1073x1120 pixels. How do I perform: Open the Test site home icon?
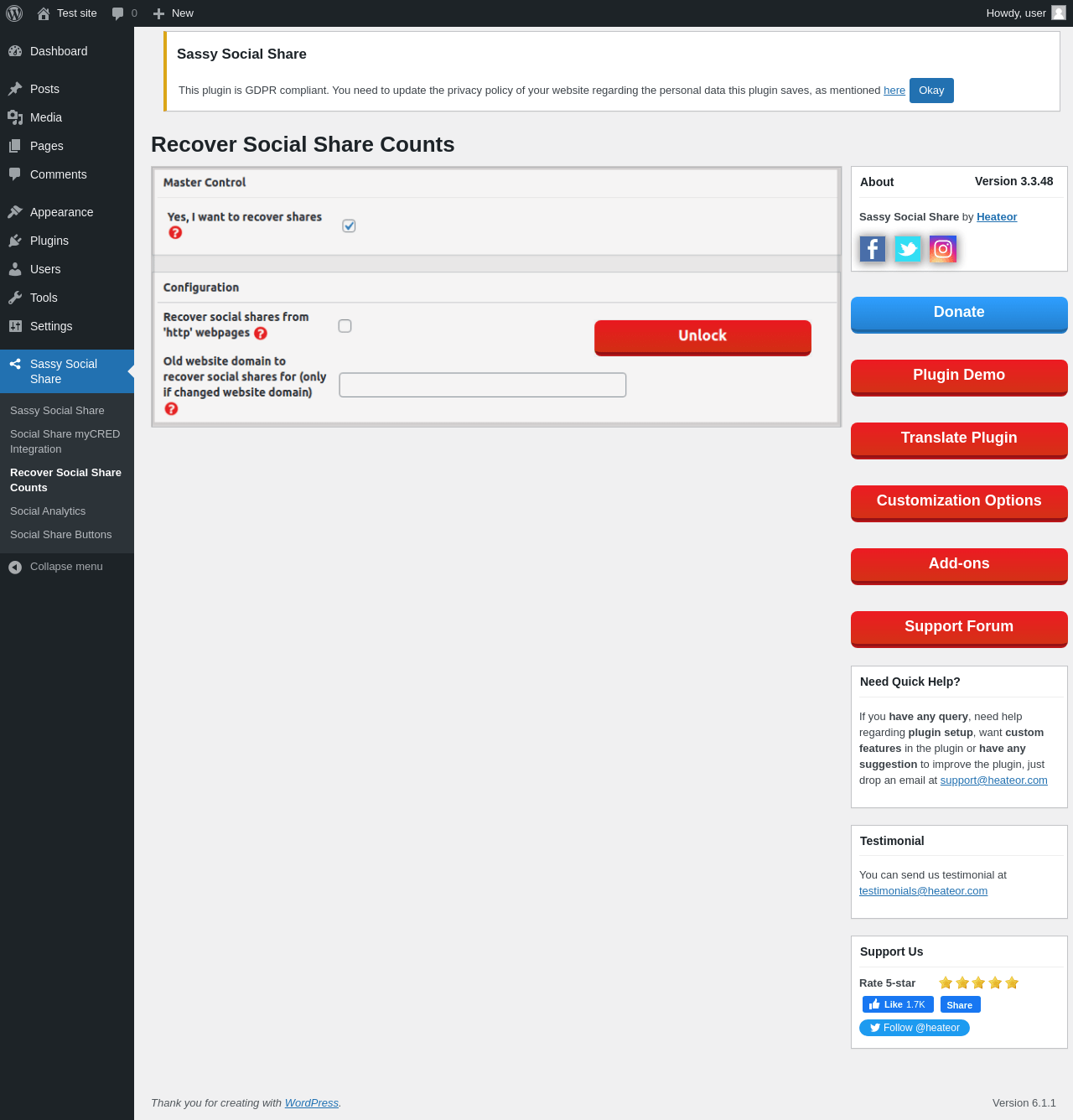tap(44, 13)
